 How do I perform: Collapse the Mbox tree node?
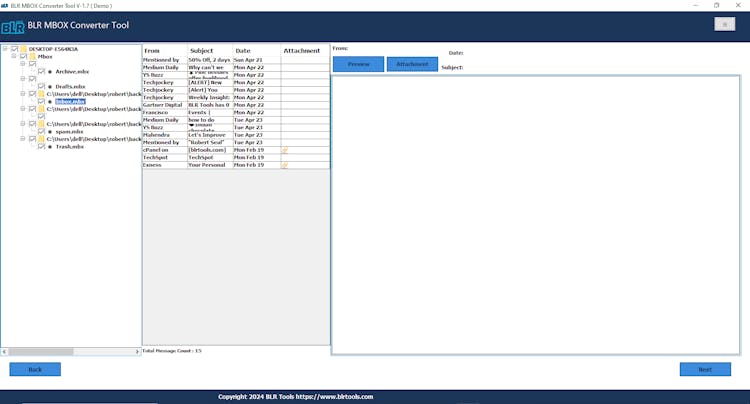click(x=14, y=56)
